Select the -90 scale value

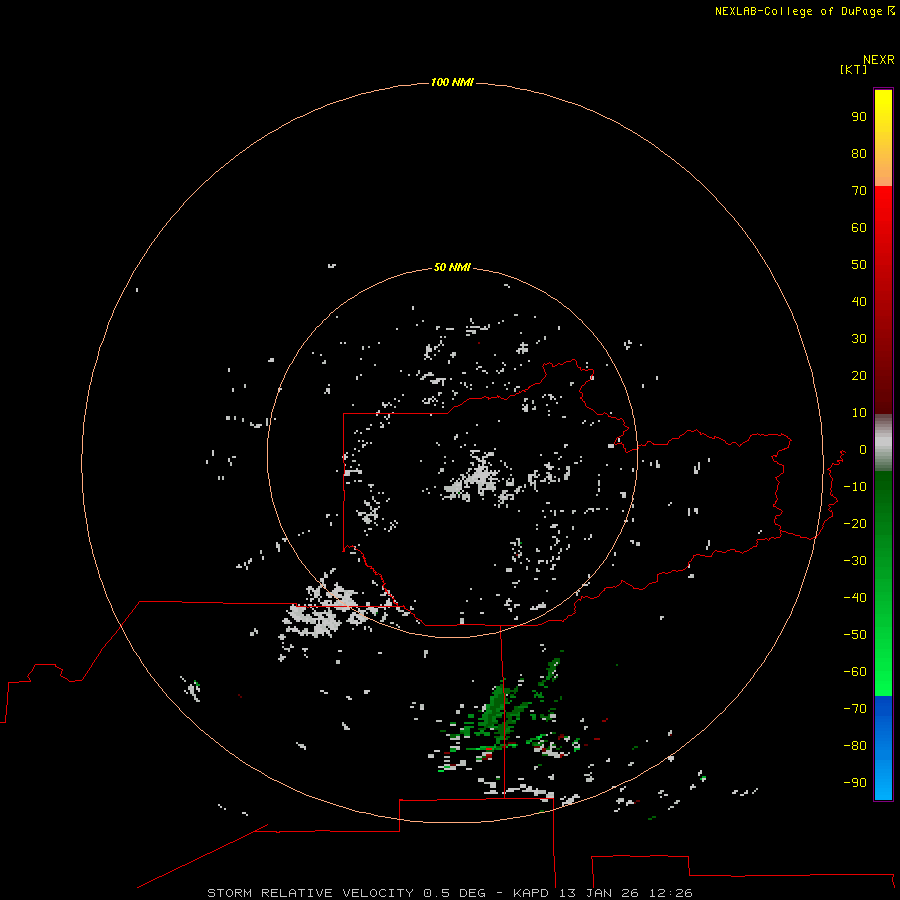855,782
